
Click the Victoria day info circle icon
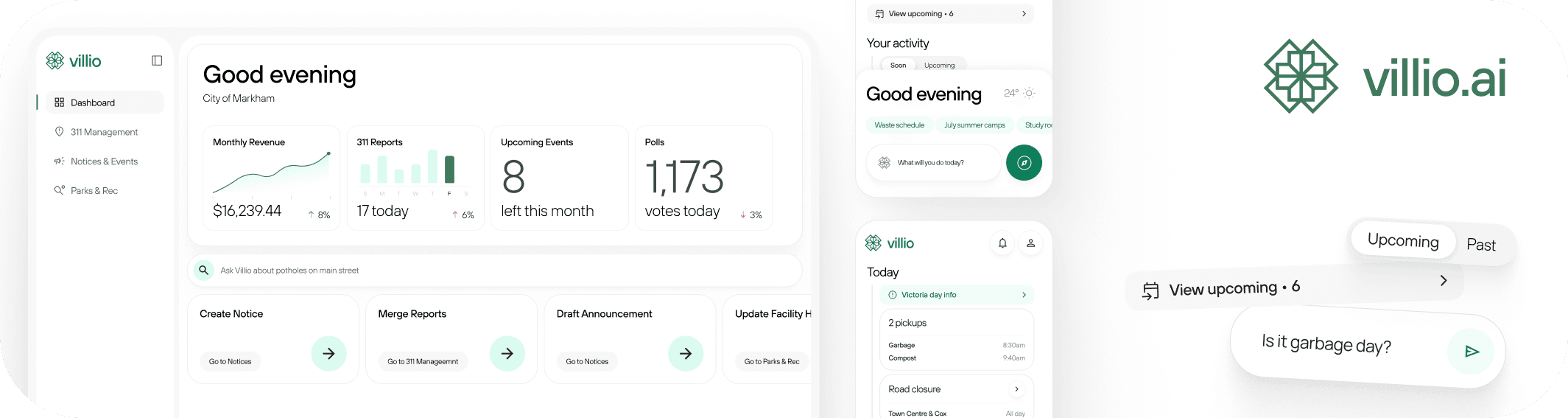point(893,295)
